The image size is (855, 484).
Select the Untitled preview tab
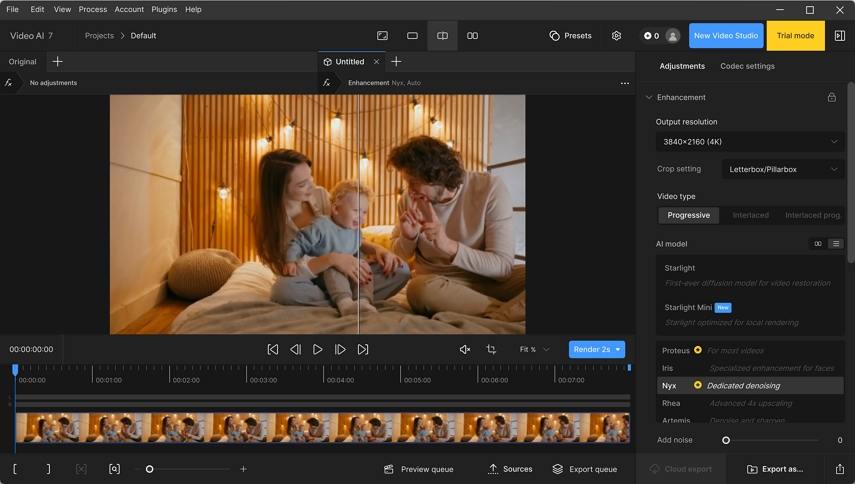click(x=350, y=62)
